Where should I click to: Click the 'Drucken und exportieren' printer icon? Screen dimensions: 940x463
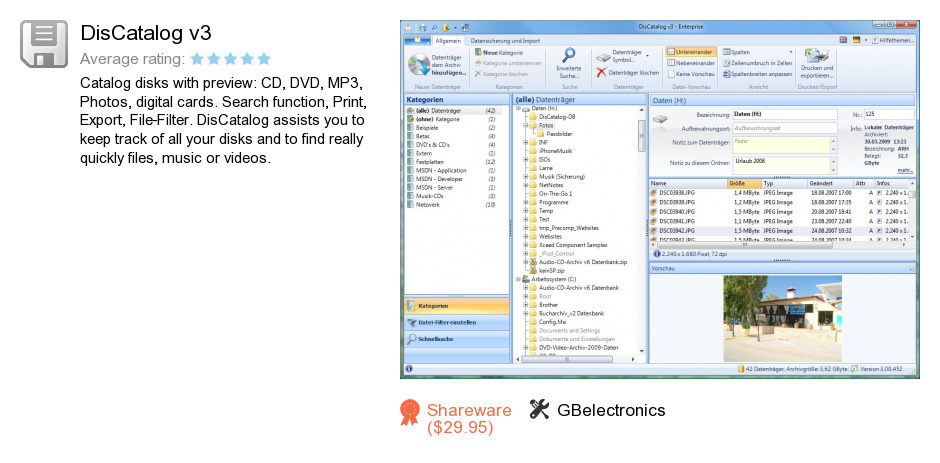coord(817,56)
